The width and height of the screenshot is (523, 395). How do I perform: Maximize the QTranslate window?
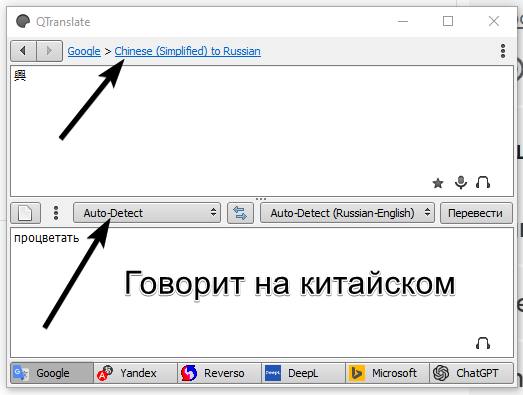coord(448,21)
